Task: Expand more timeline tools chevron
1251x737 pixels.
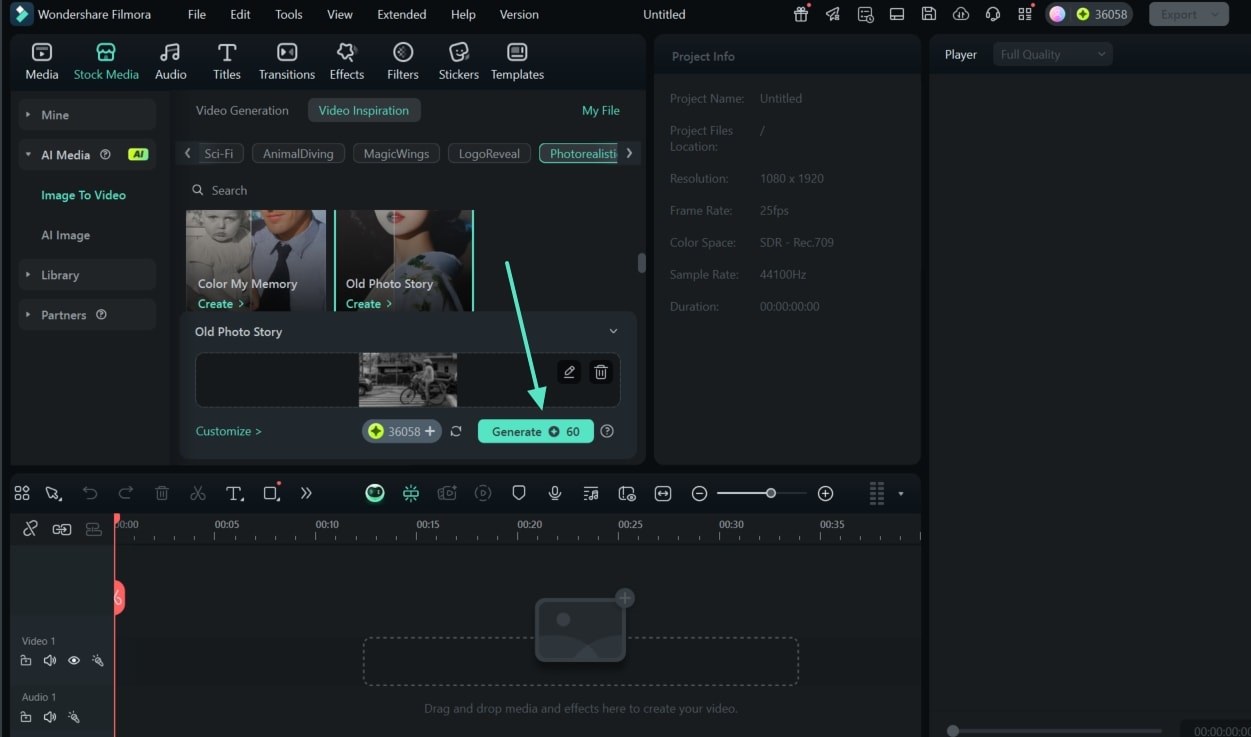Action: [306, 493]
